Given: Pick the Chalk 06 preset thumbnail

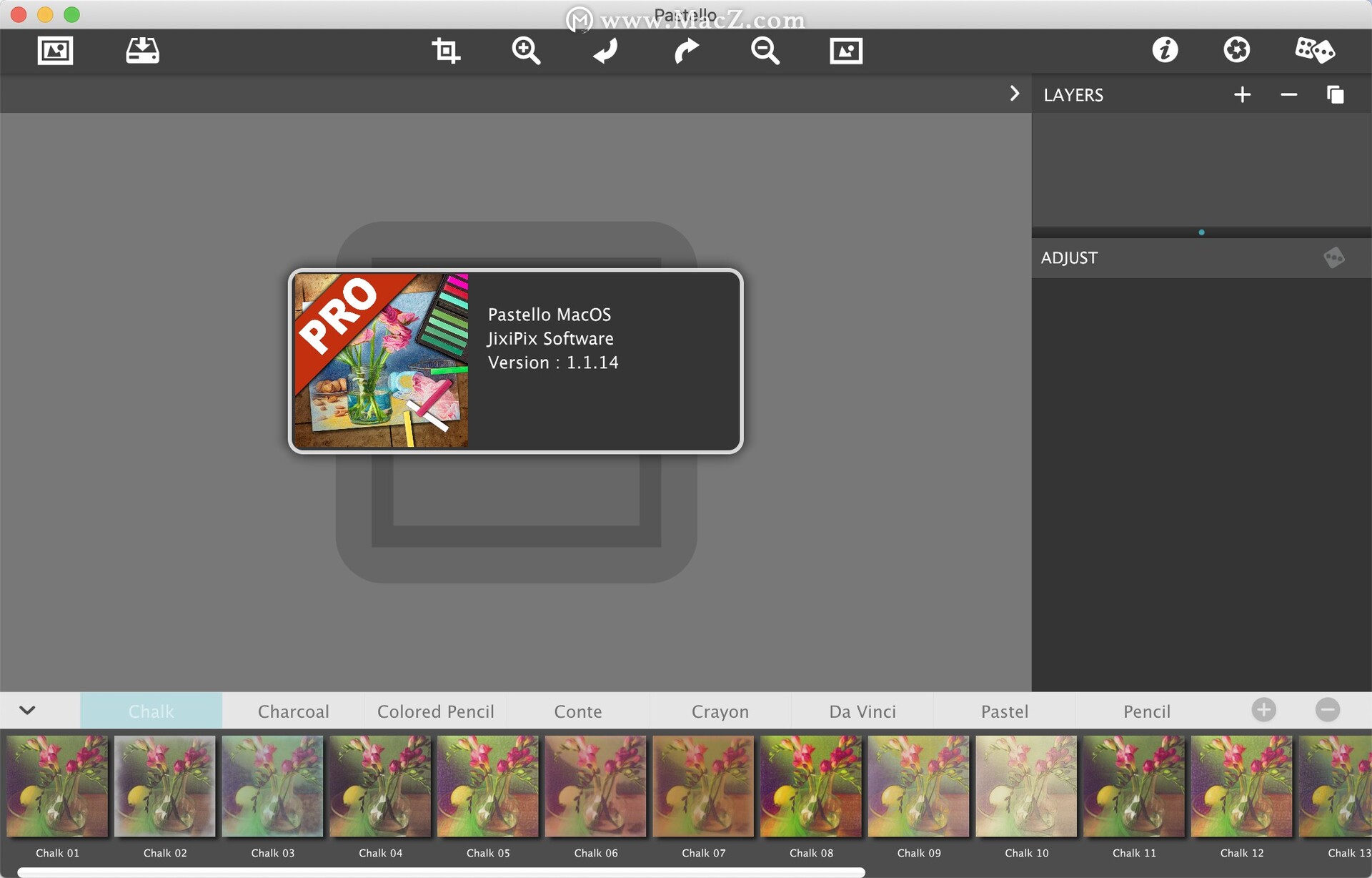Looking at the screenshot, I should pyautogui.click(x=596, y=786).
